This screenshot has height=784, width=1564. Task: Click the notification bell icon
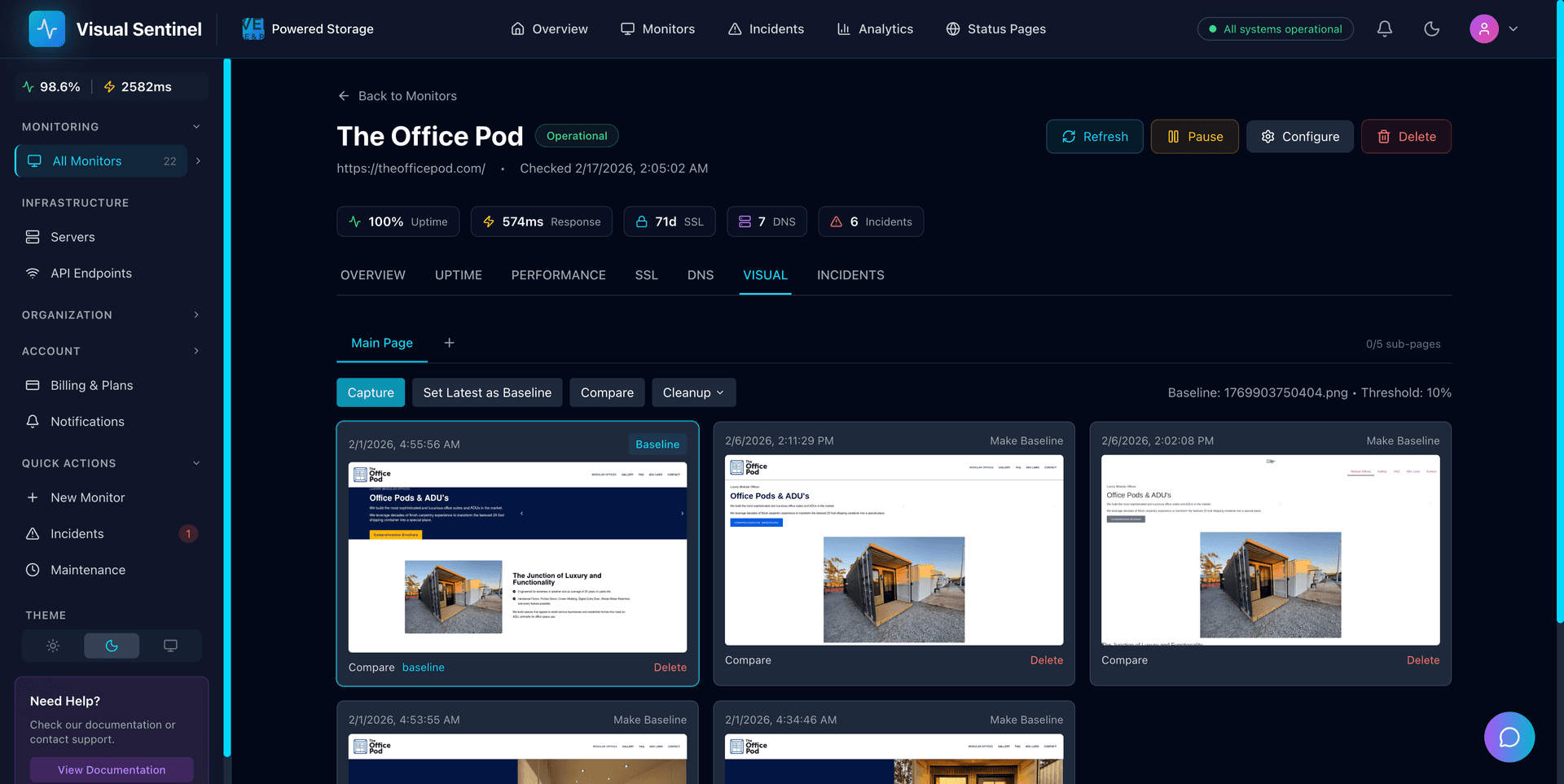click(1384, 28)
